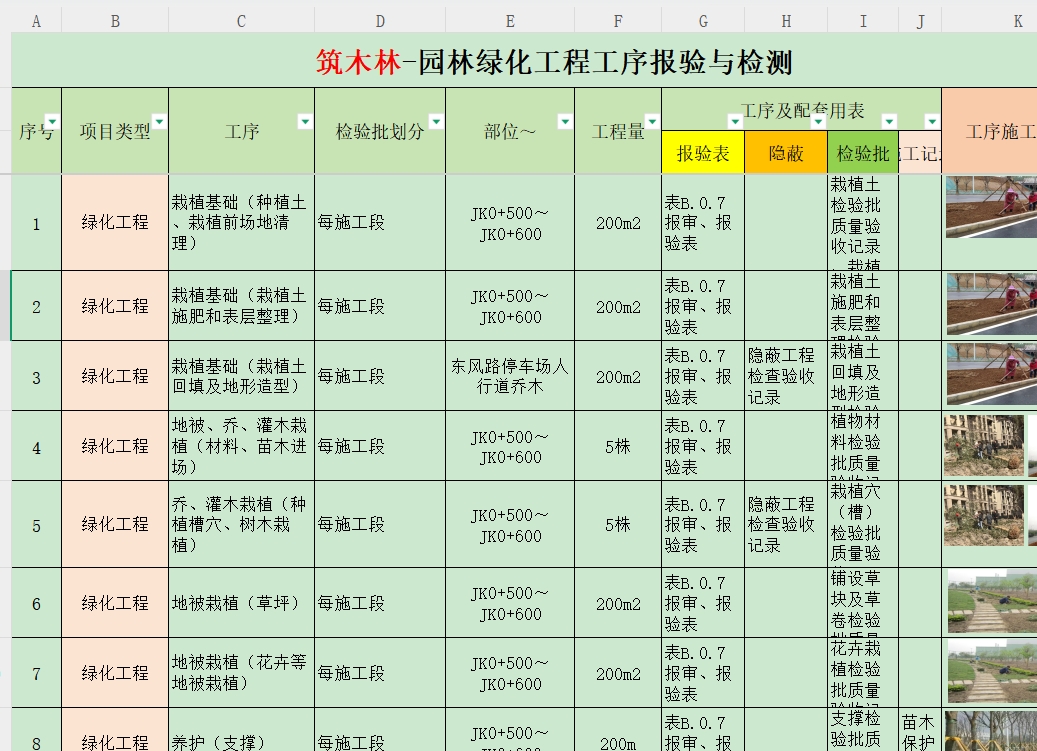Select serial number cell 7
The height and width of the screenshot is (751, 1037).
(36, 672)
